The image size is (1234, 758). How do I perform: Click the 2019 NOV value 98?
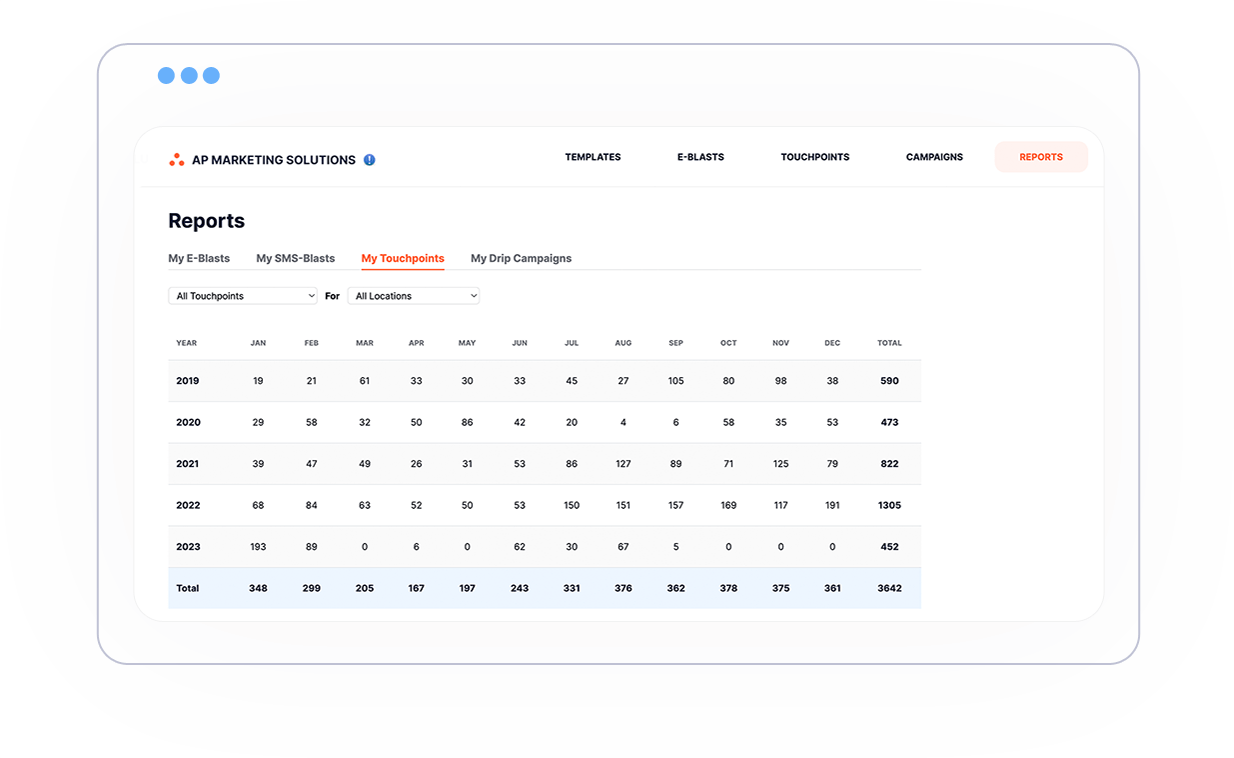pyautogui.click(x=781, y=381)
